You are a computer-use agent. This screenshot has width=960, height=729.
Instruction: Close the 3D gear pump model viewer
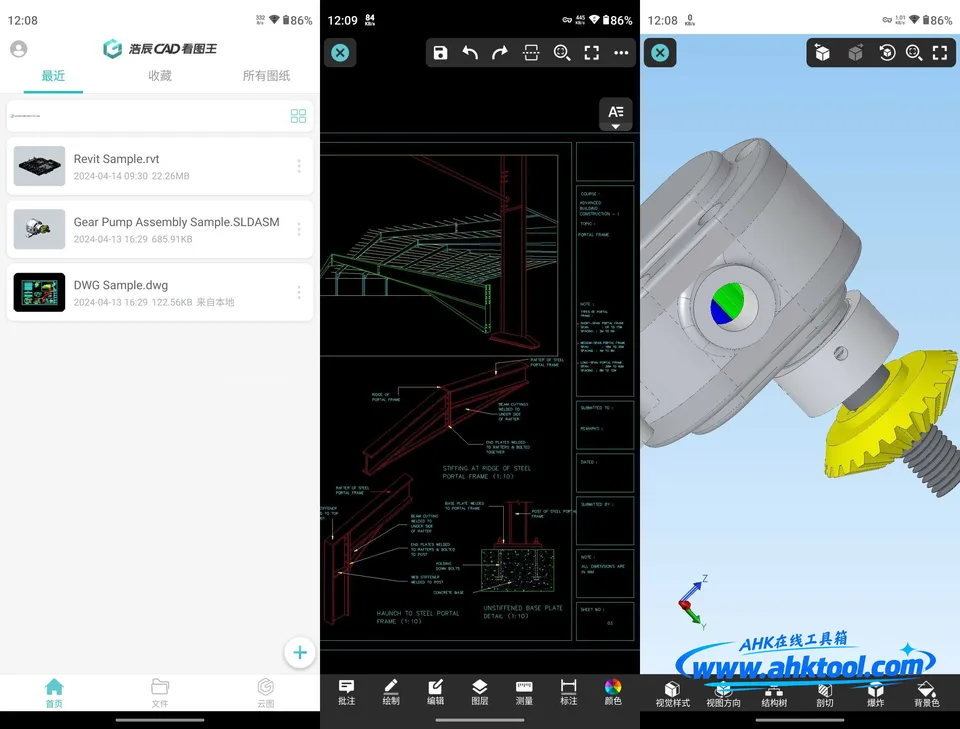point(660,53)
